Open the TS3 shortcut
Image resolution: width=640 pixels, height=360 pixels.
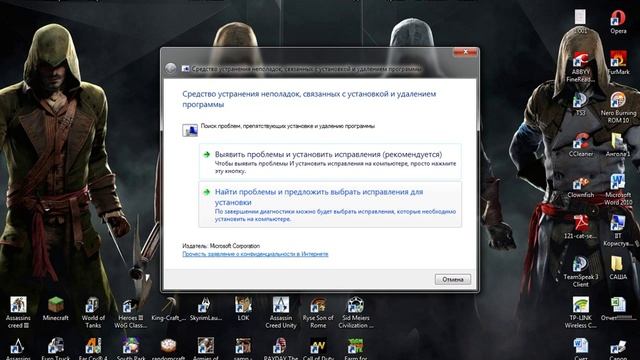tap(580, 104)
